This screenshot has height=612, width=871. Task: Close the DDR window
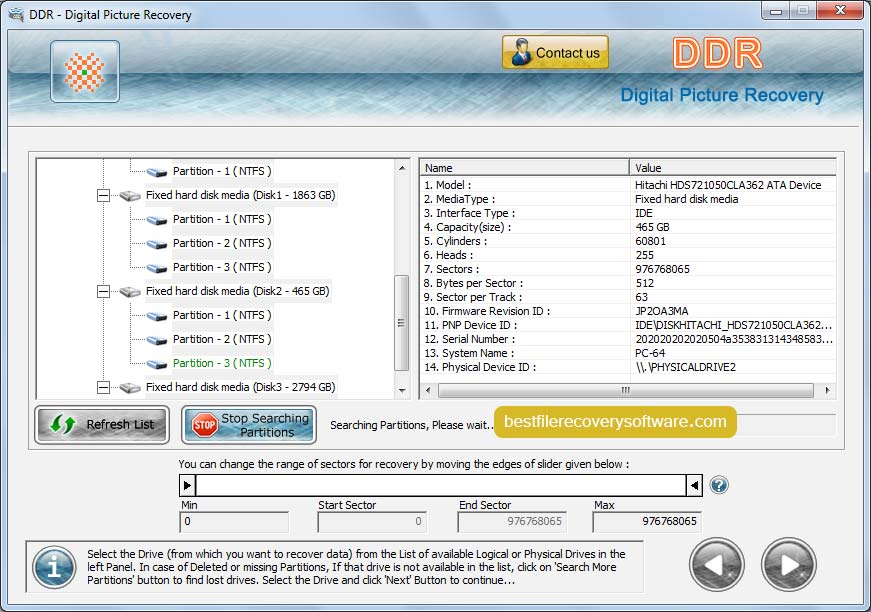point(841,11)
